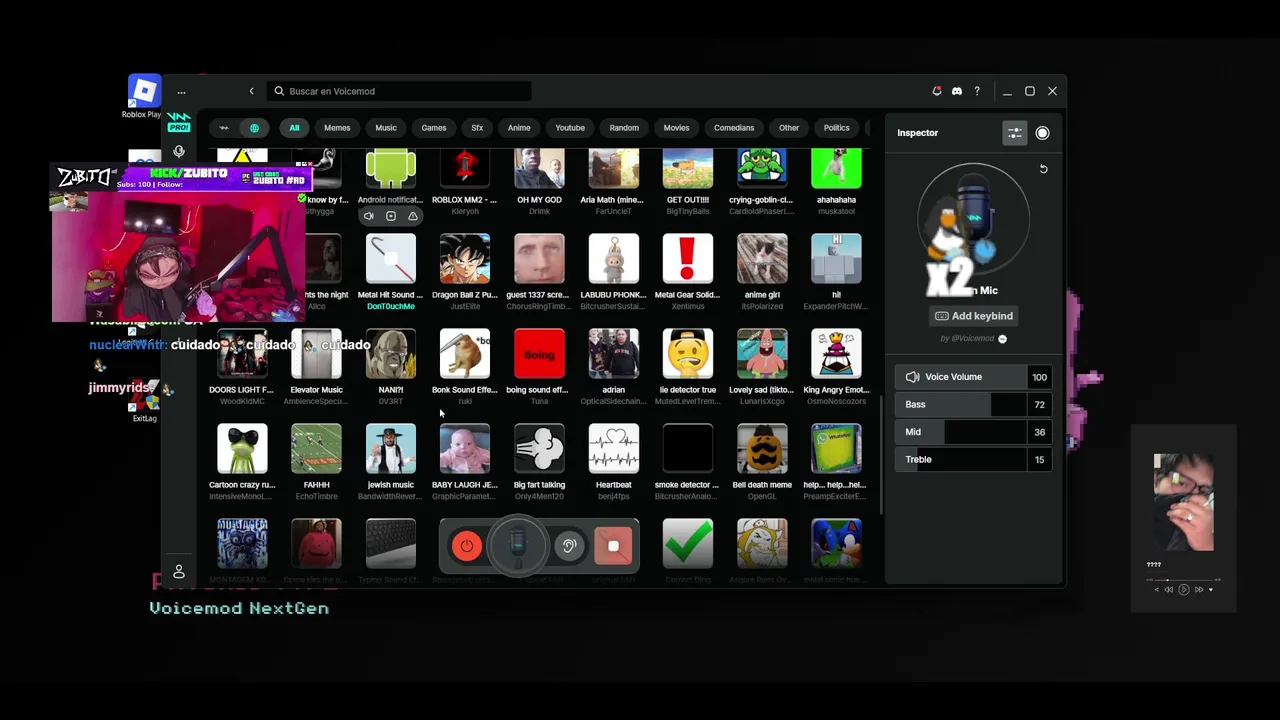
Task: Select the Comedians category filter
Action: 734,128
